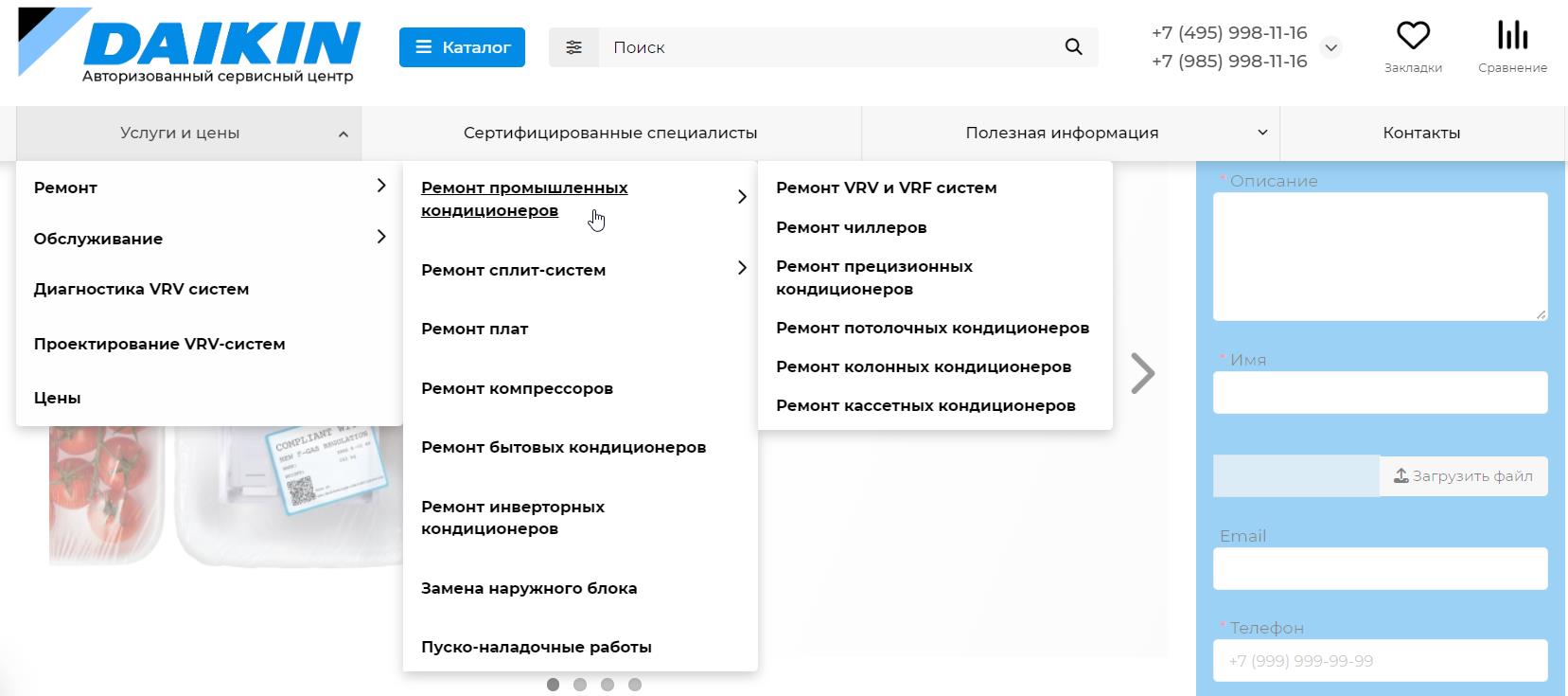Open search filter settings icon
The width and height of the screenshot is (1568, 696).
573,47
